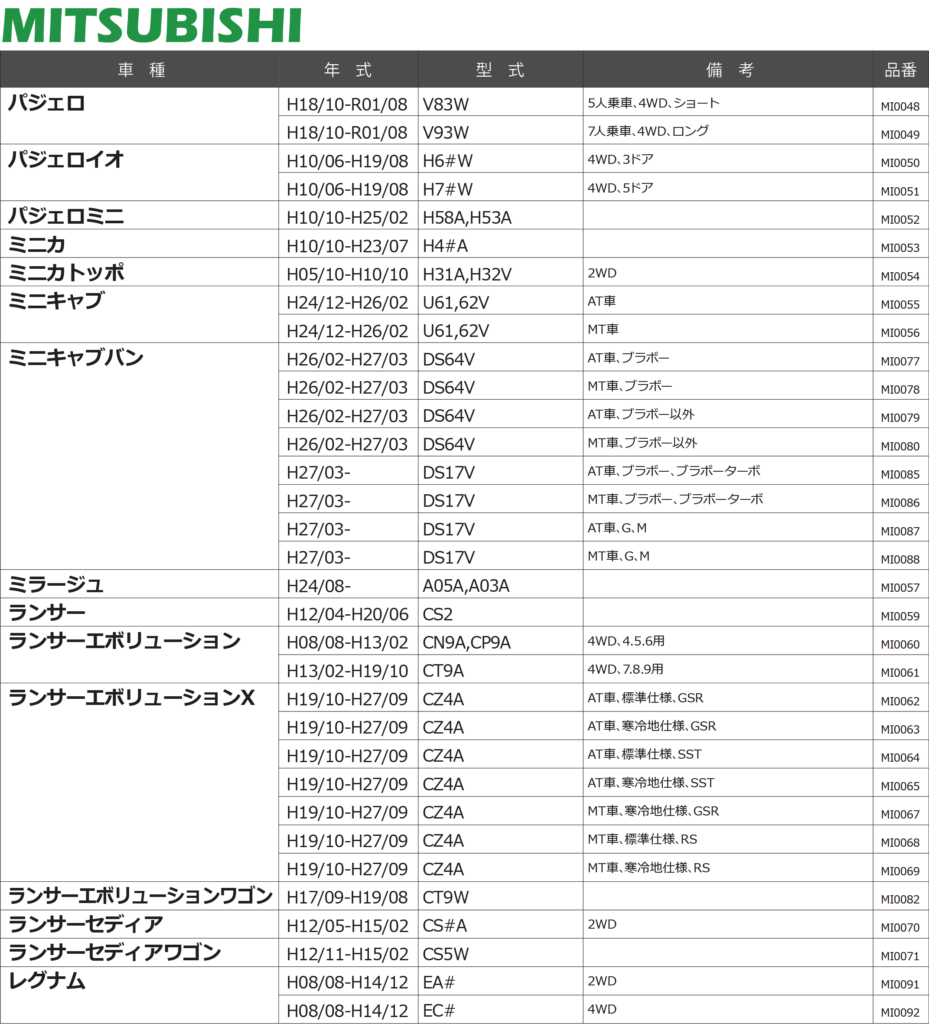
Task: Click the レグナム vehicle name
Action: point(47,982)
